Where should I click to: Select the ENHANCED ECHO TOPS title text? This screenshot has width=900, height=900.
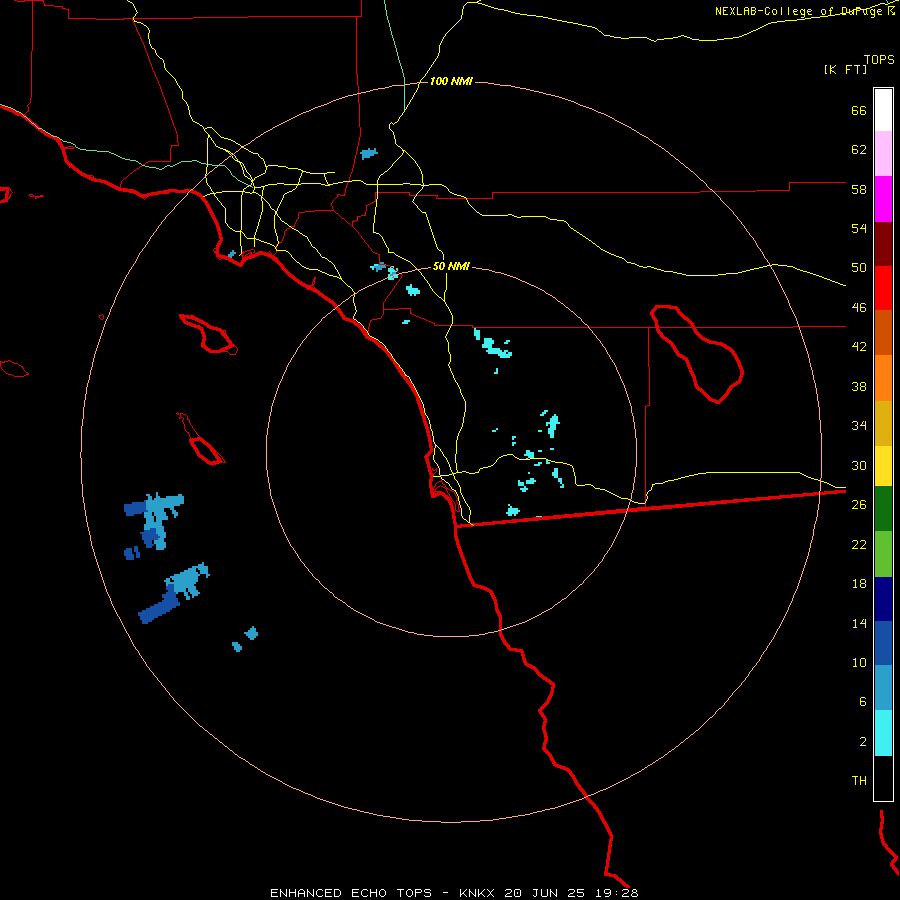tap(351, 893)
